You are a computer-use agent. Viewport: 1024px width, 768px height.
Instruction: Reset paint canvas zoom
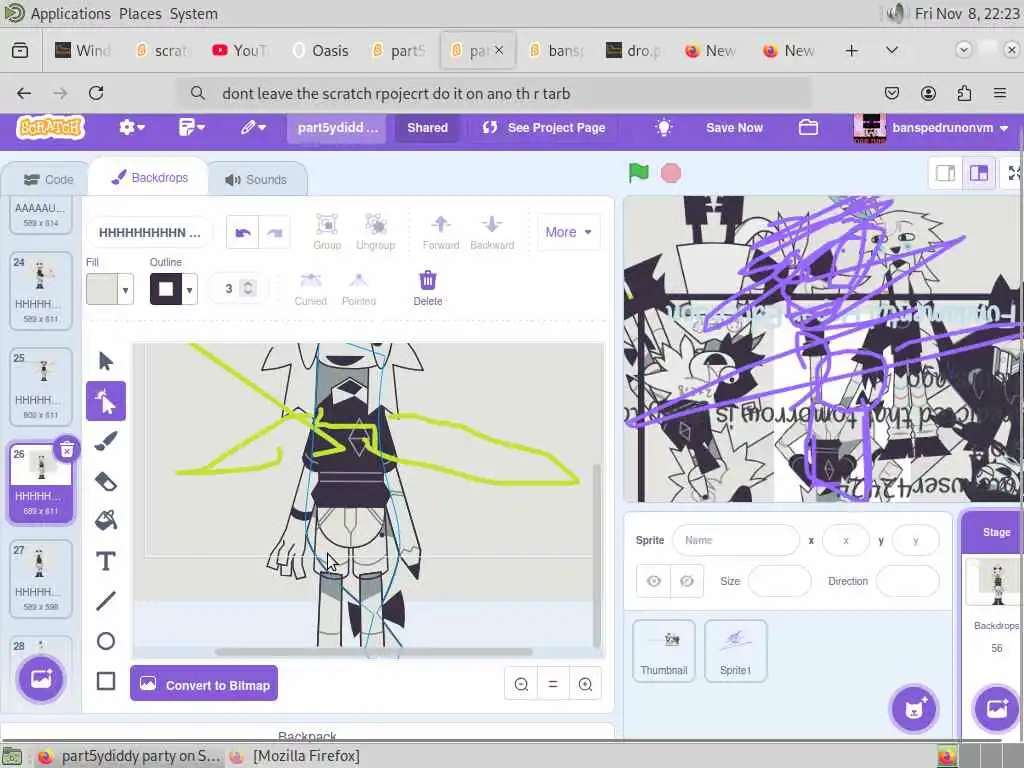pos(553,684)
